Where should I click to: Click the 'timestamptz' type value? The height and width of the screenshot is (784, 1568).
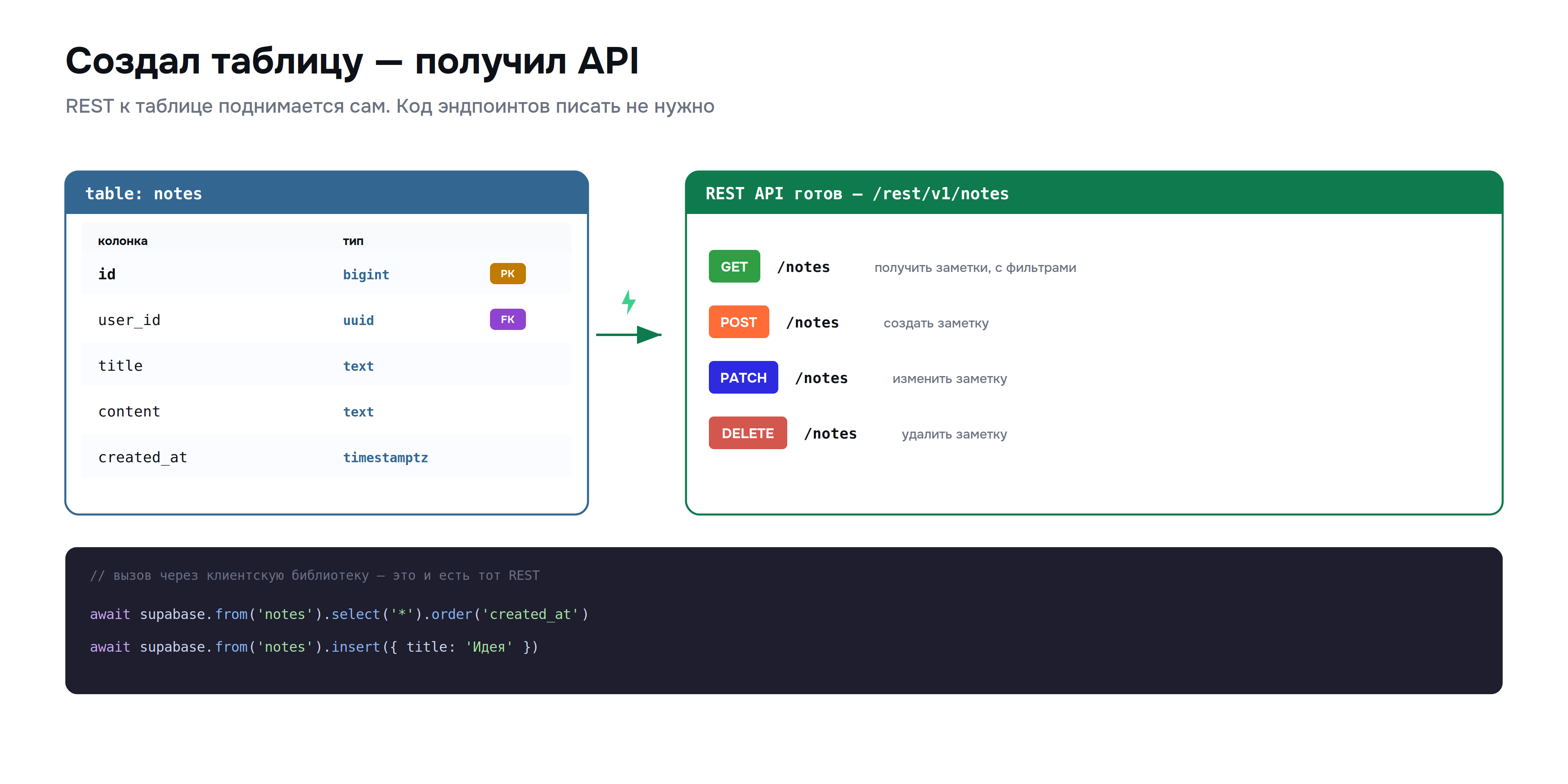(x=385, y=457)
